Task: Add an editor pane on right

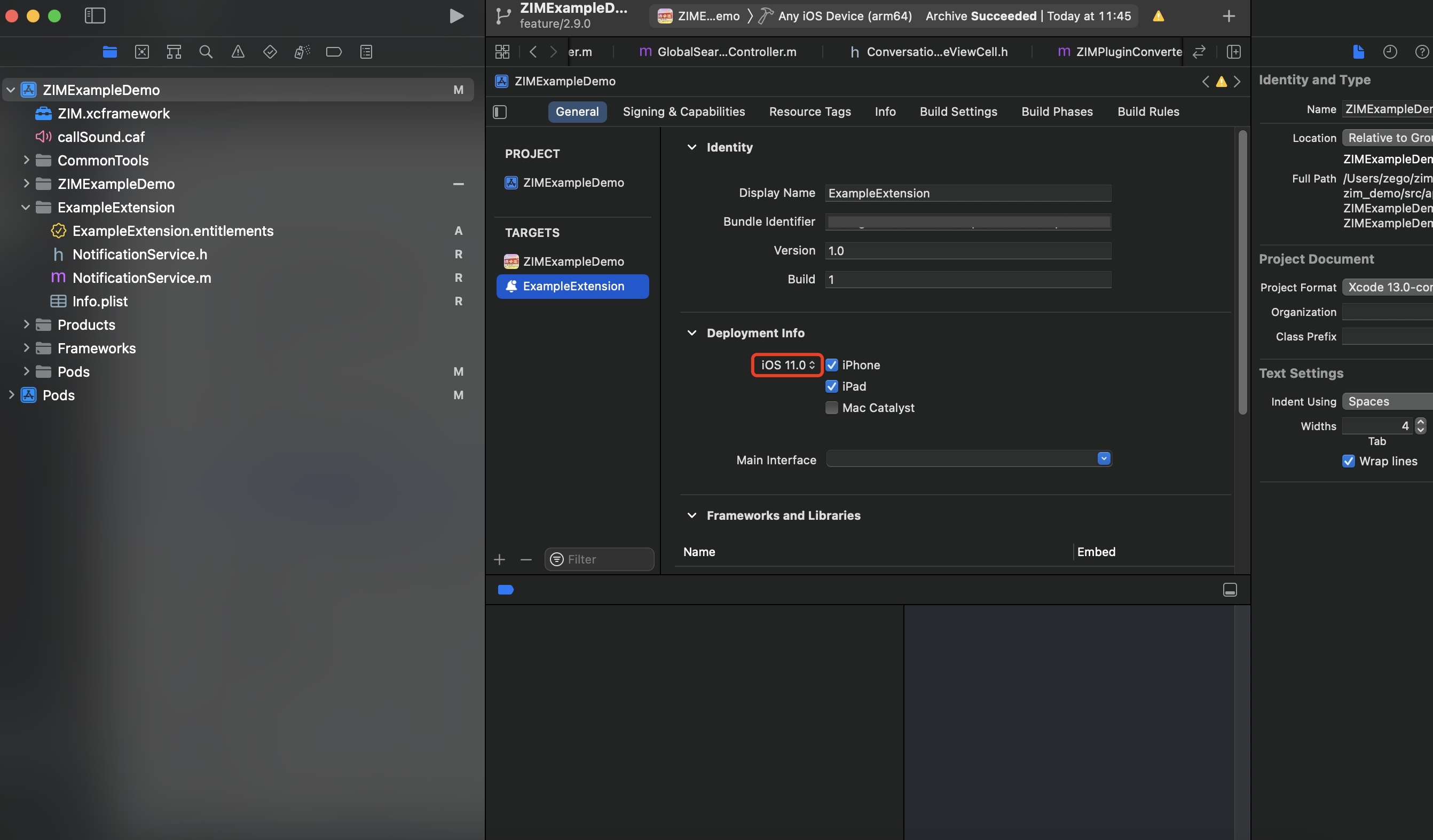Action: pos(1233,52)
